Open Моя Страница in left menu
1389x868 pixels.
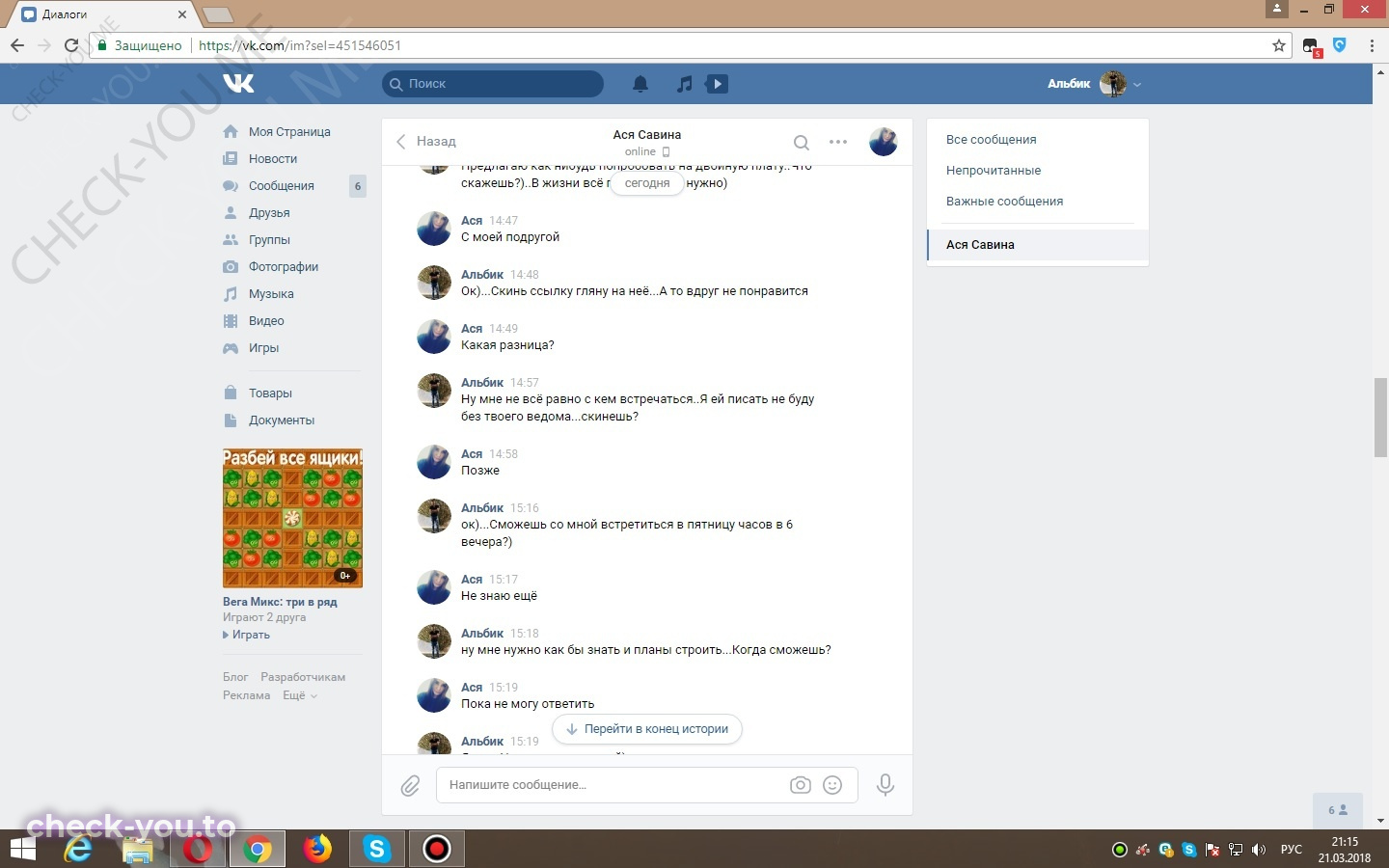coord(289,132)
